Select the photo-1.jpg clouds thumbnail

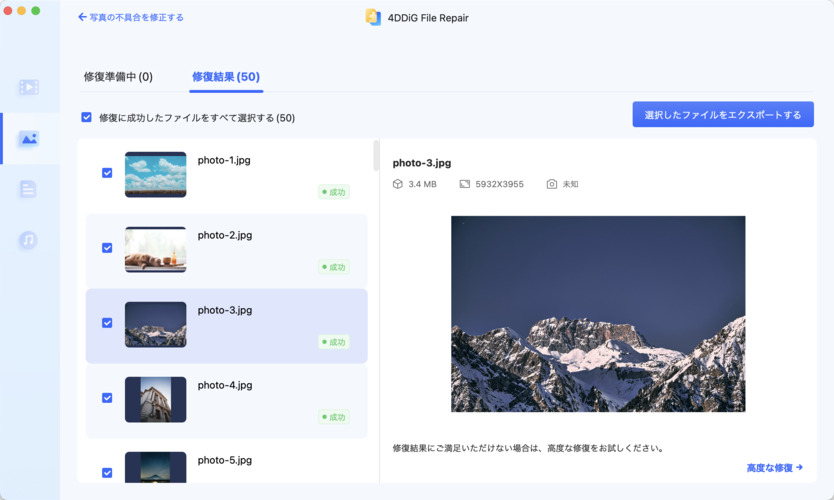pyautogui.click(x=155, y=174)
